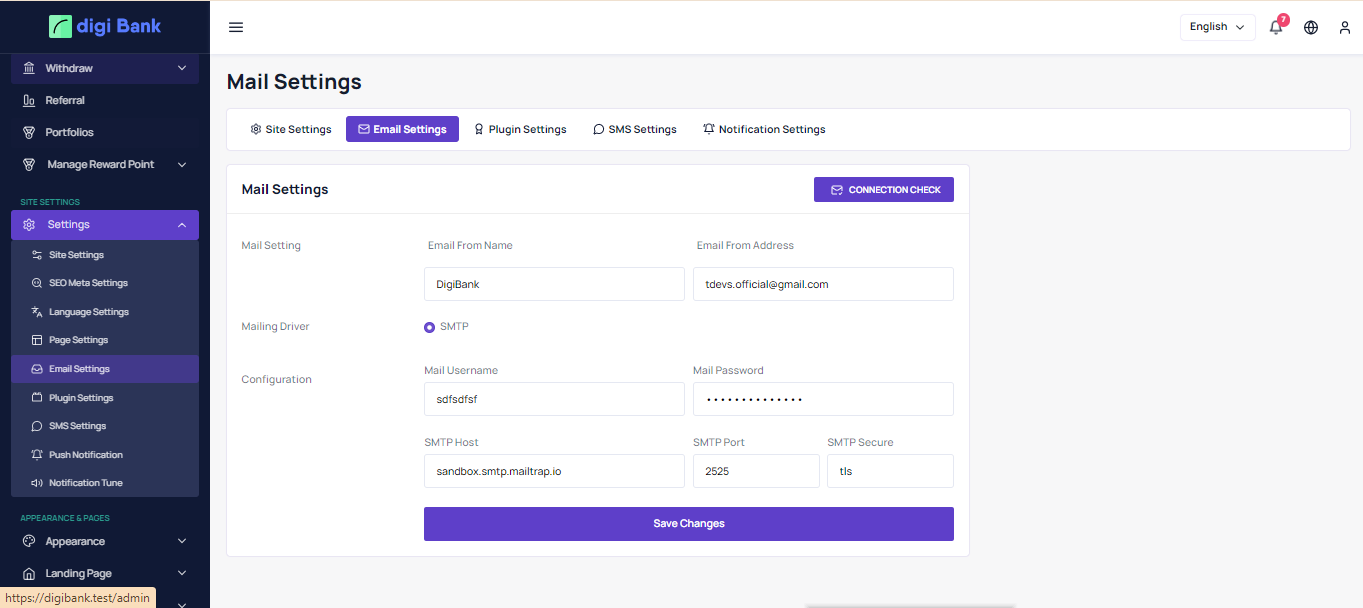Select the SMTP mailing driver radio
This screenshot has width=1363, height=608.
pyautogui.click(x=430, y=327)
